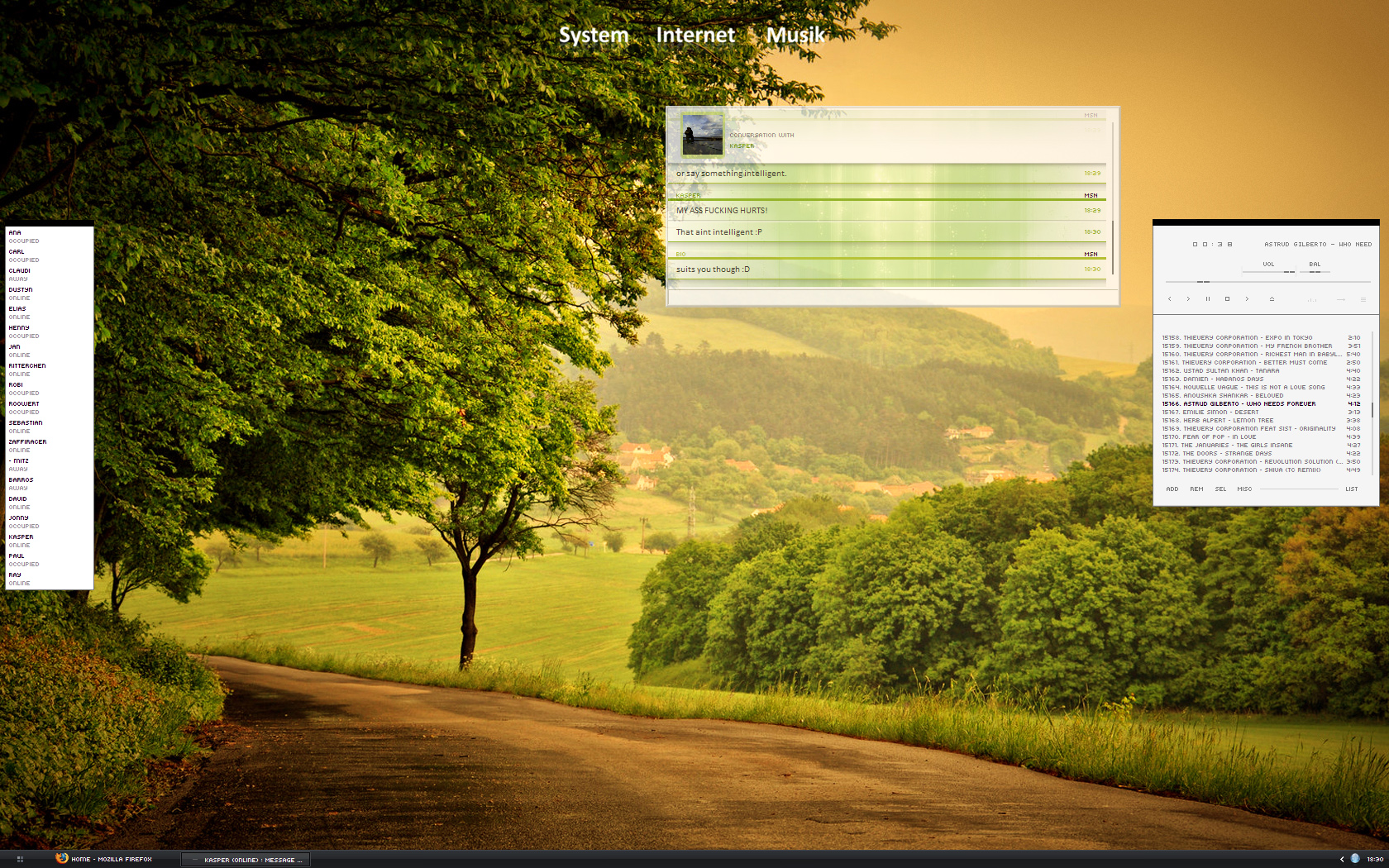Toggle the arrow icon beside the equalizer icon
The width and height of the screenshot is (1389, 868).
[1340, 300]
